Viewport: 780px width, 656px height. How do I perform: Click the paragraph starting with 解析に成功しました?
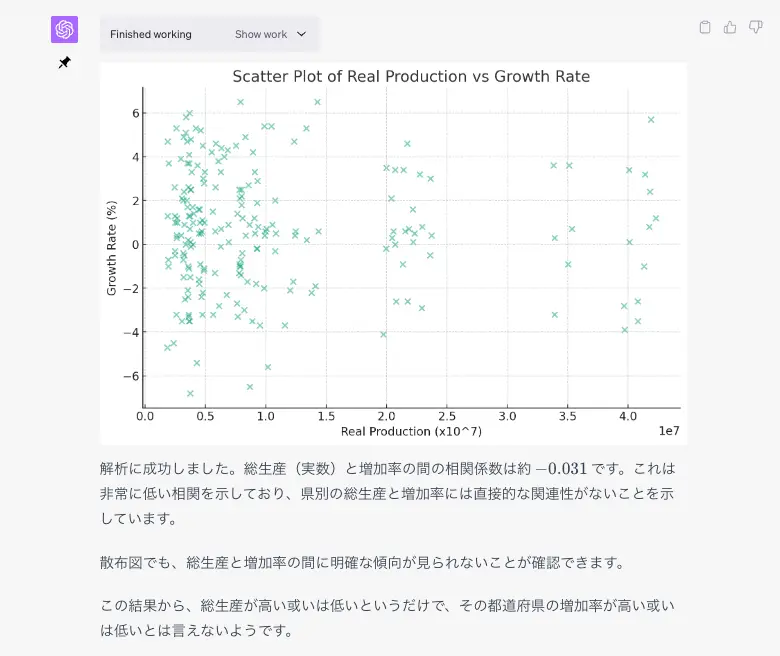(388, 493)
